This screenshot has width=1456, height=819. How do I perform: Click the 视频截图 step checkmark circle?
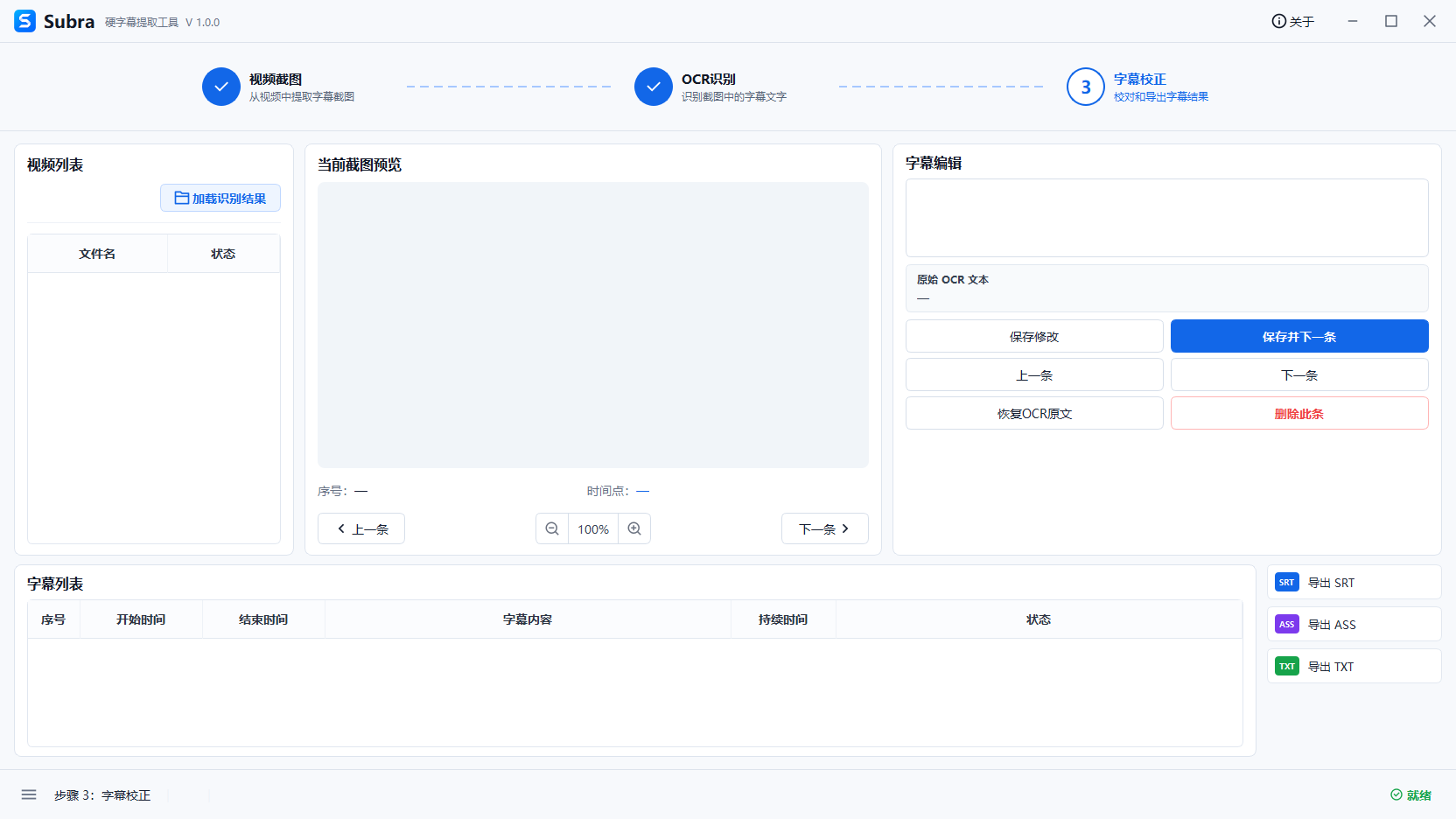click(221, 87)
